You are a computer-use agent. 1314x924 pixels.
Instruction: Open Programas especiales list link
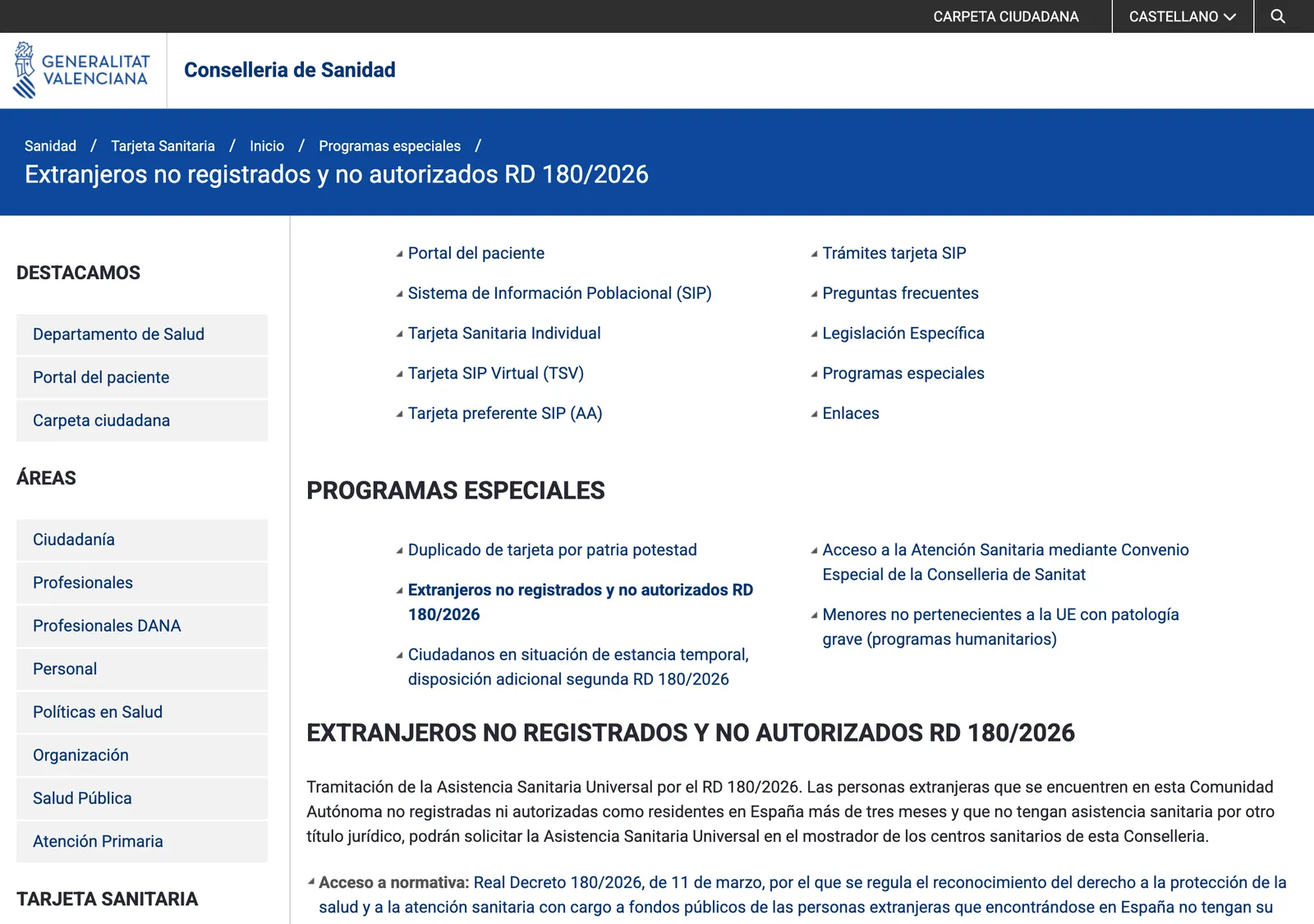coord(903,374)
